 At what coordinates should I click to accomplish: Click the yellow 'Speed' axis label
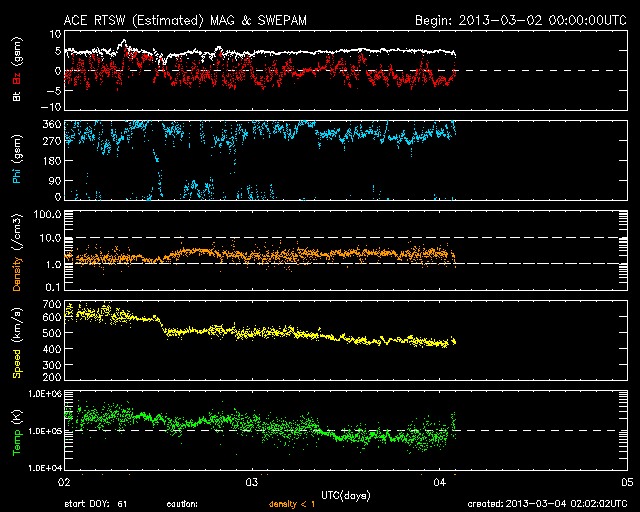17,364
